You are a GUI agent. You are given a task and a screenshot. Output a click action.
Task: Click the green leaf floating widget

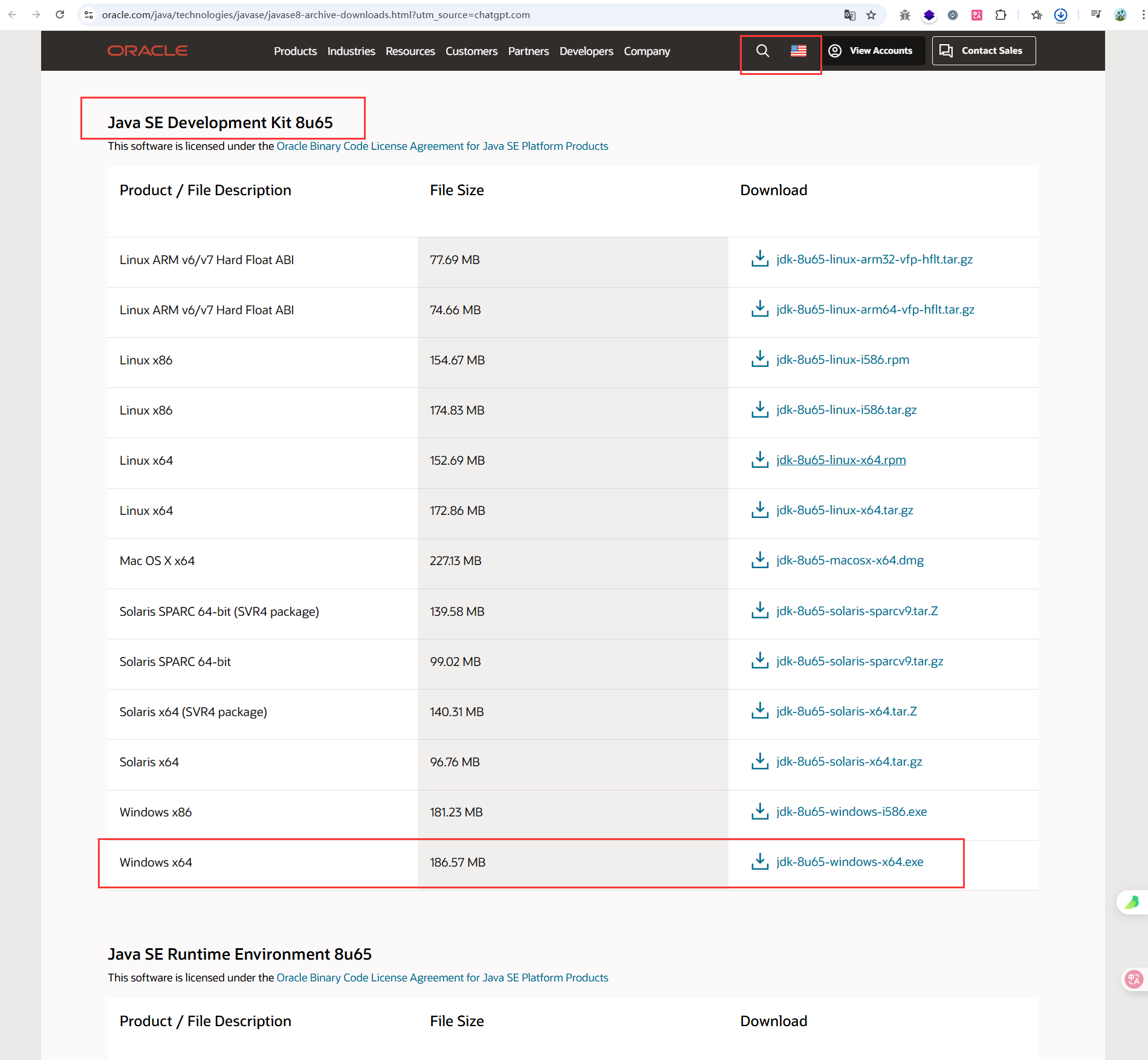(x=1132, y=902)
